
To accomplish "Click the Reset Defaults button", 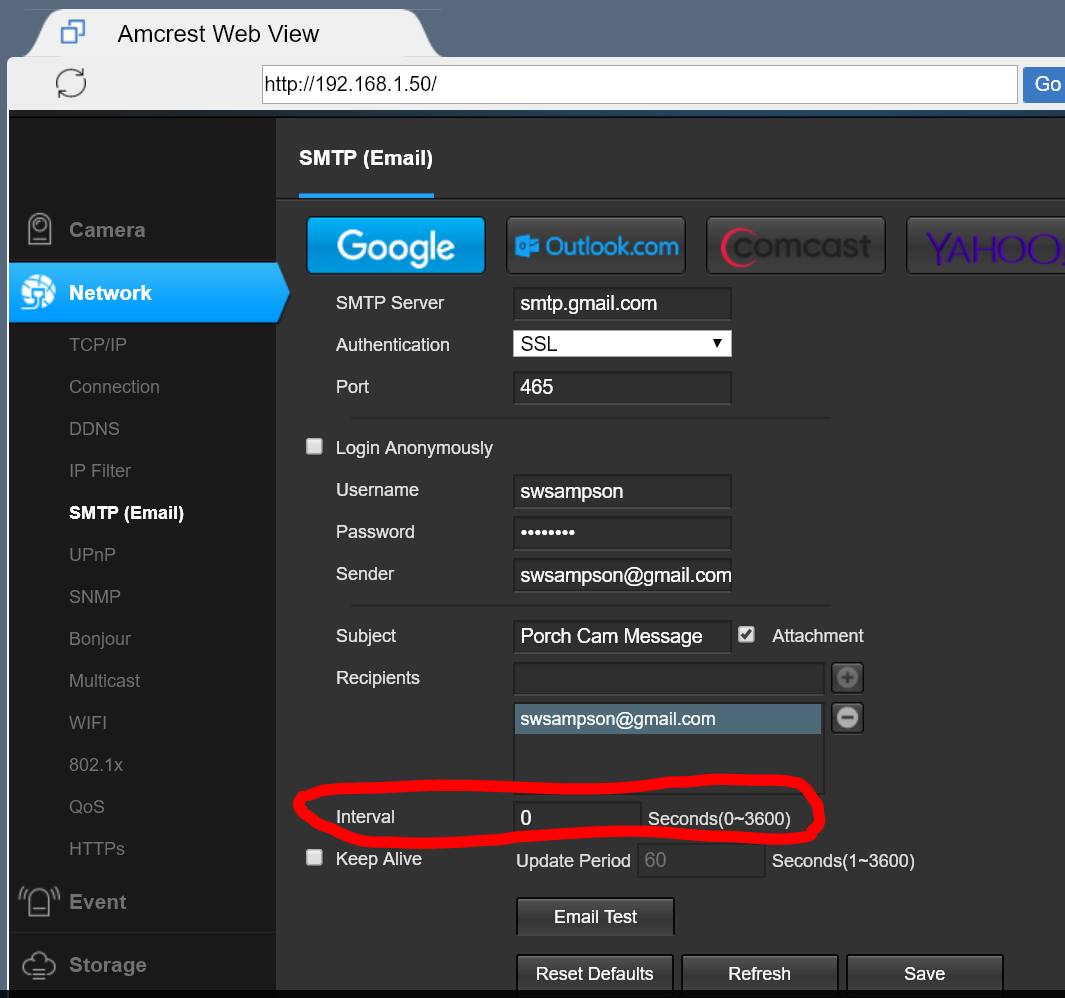I will coord(595,973).
